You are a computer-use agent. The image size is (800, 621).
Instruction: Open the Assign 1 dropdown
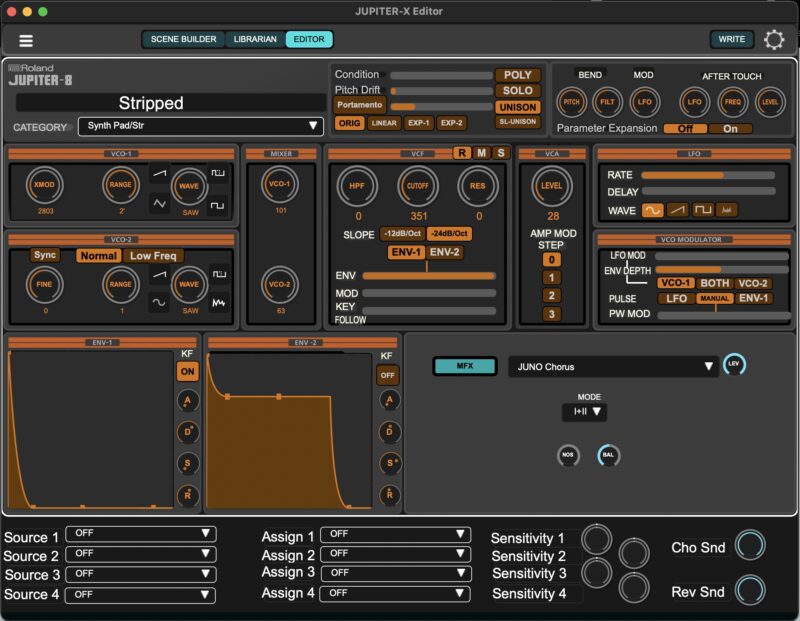[x=395, y=534]
